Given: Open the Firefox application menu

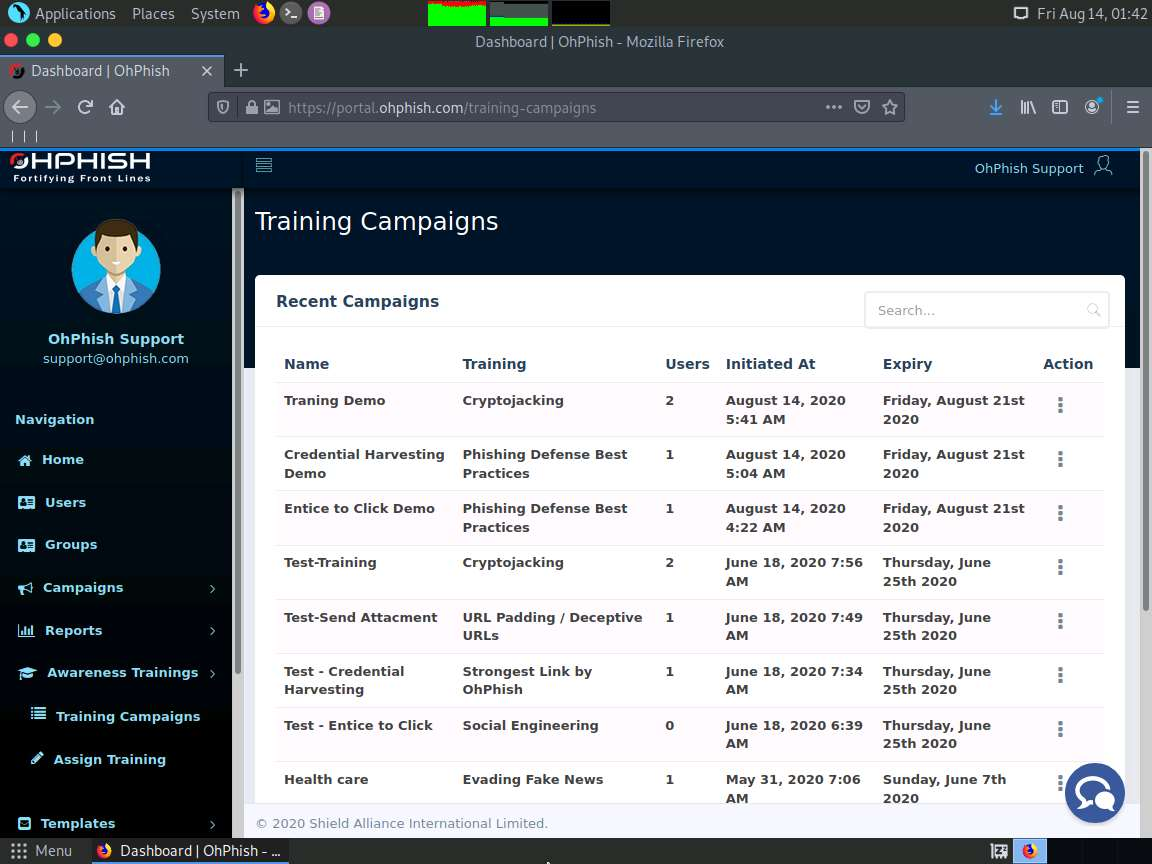Looking at the screenshot, I should 1133,107.
